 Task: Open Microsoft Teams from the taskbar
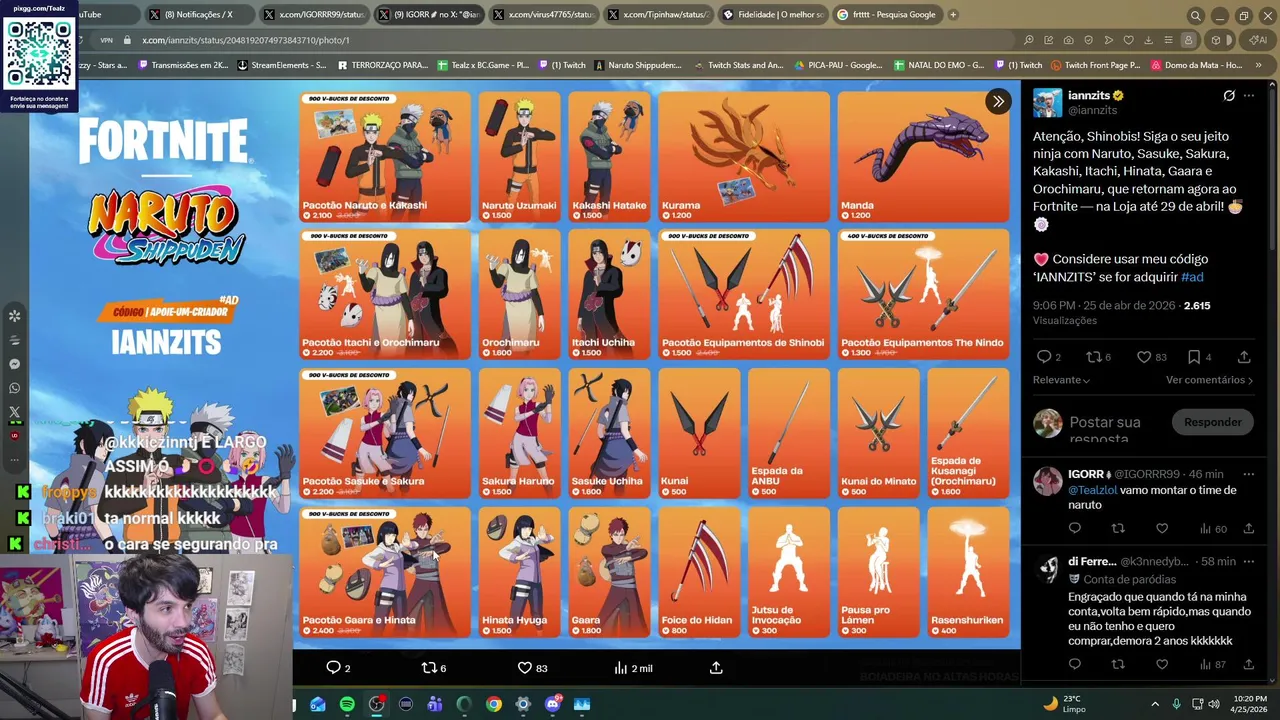click(x=435, y=704)
